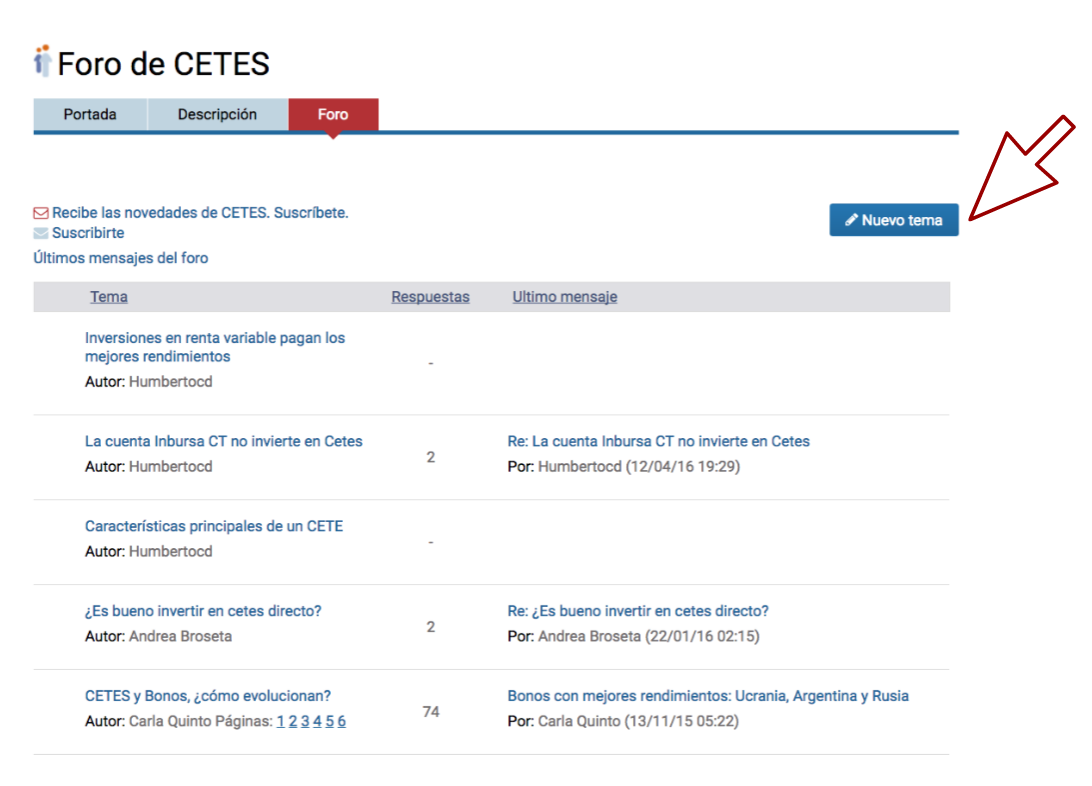Image resolution: width=1092 pixels, height=786 pixels.
Task: Click reply count 74
Action: 431,712
